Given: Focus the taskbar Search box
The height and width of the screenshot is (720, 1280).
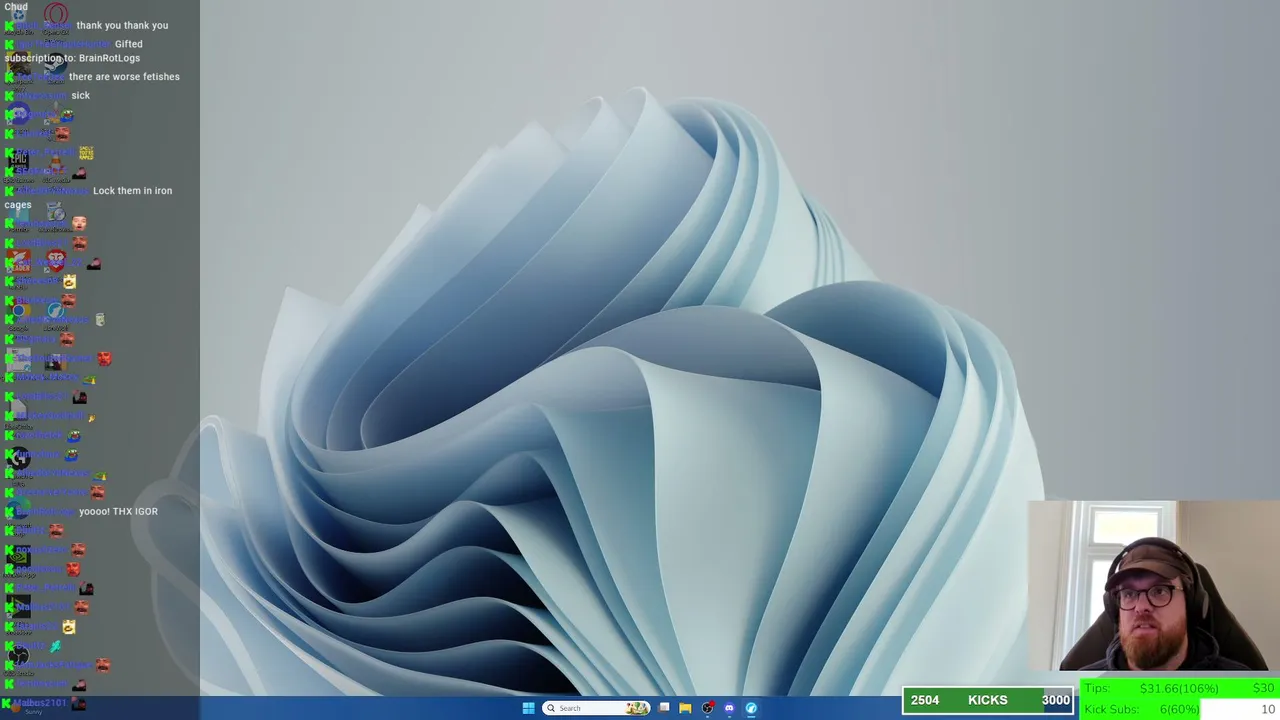Looking at the screenshot, I should pos(596,708).
